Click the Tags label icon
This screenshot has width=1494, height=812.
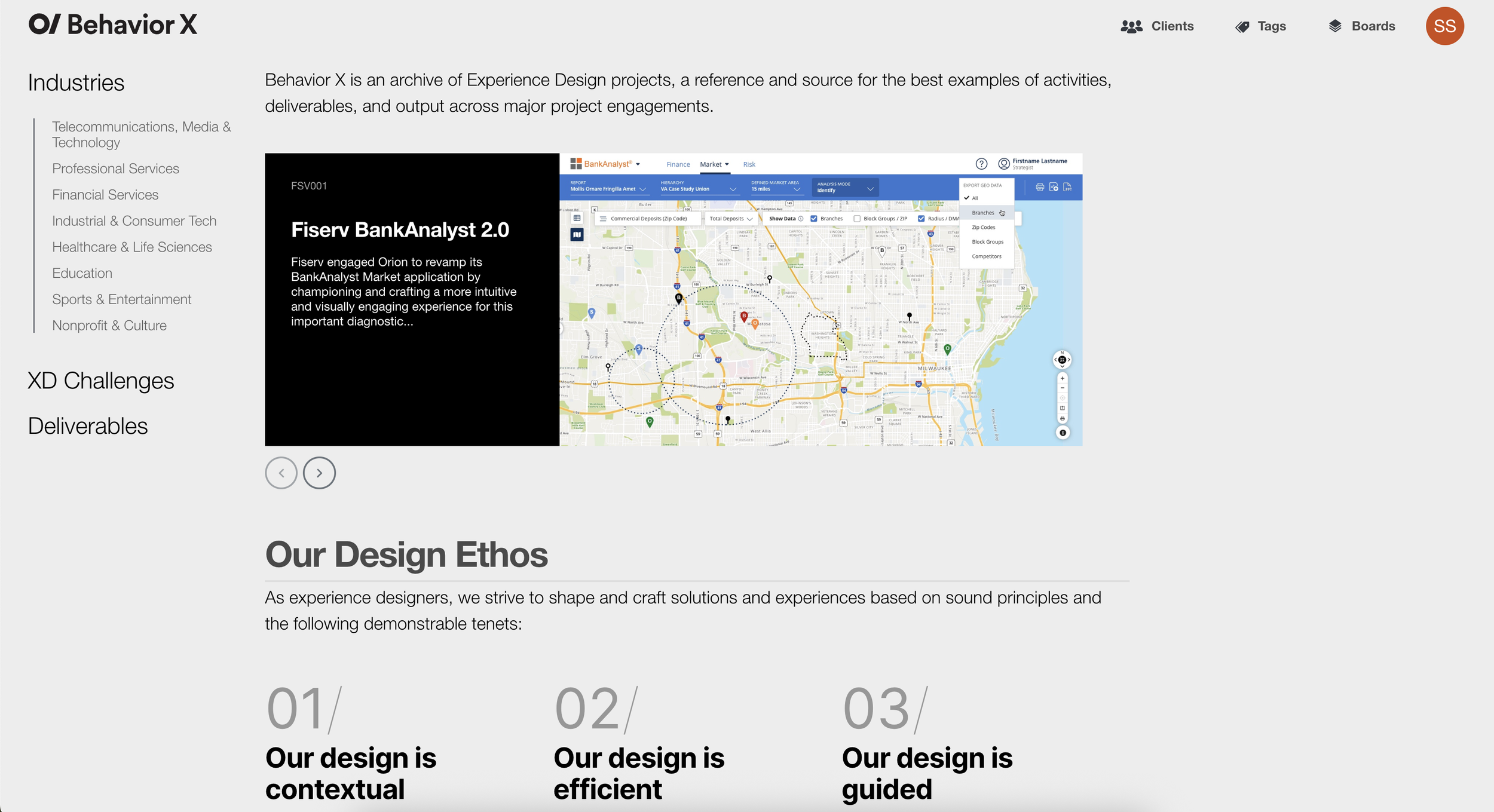tap(1242, 26)
